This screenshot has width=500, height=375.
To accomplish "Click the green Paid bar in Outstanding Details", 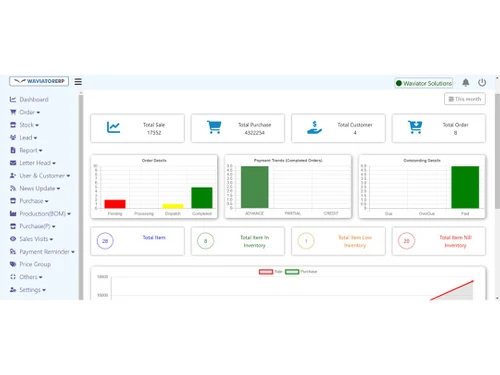I will click(x=465, y=187).
